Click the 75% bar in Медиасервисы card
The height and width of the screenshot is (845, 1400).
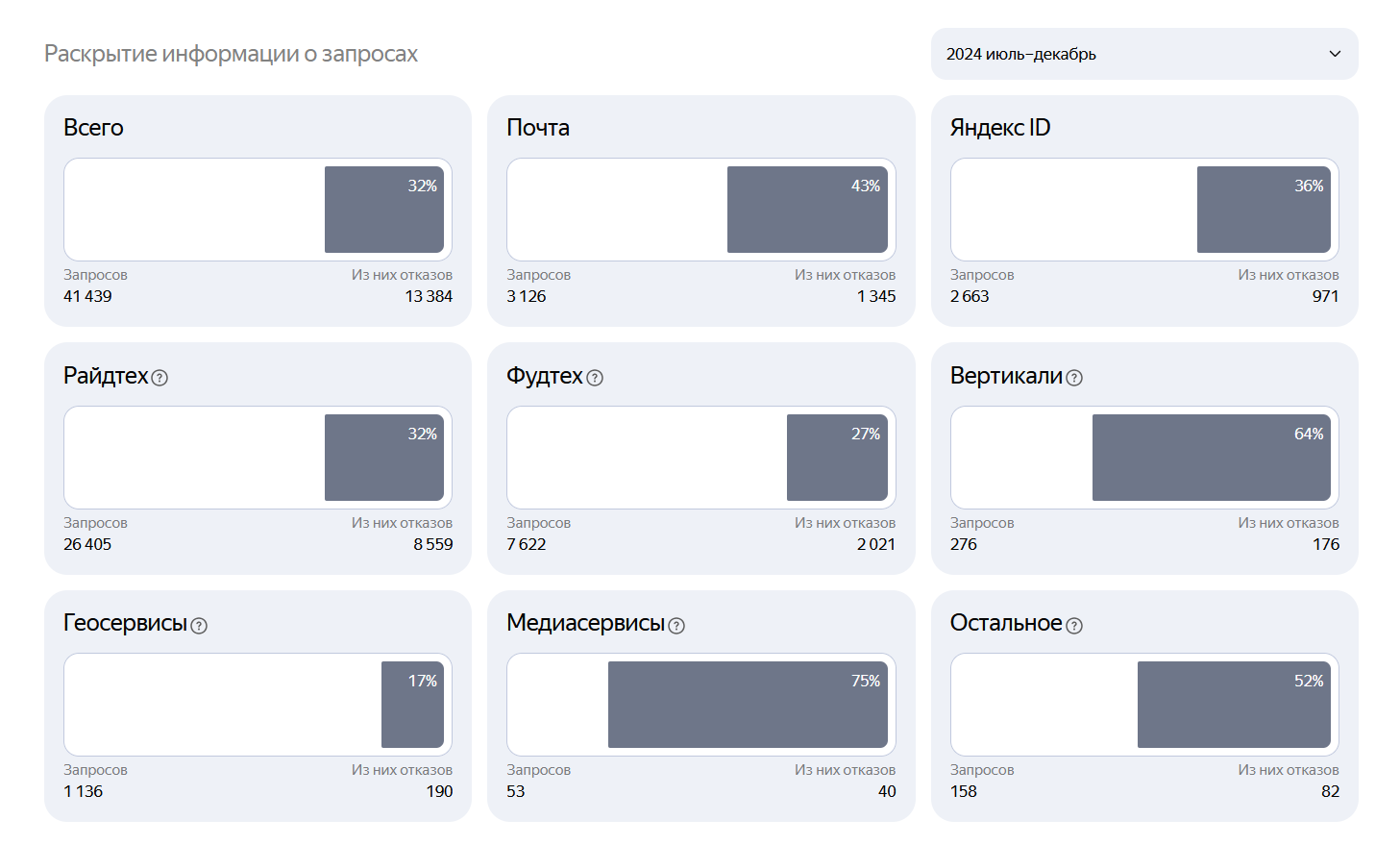(748, 705)
